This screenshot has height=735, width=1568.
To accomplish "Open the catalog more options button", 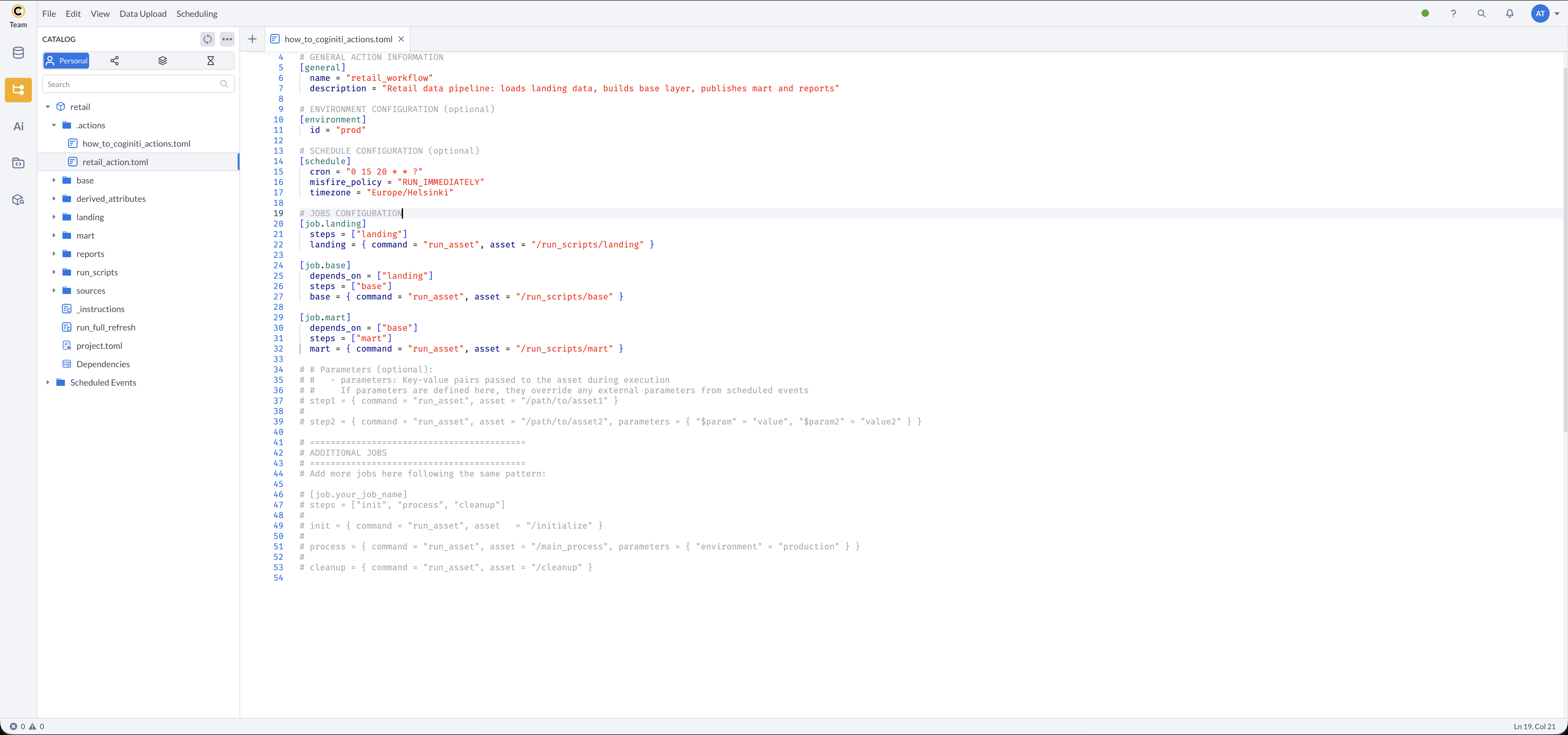I will pos(227,39).
